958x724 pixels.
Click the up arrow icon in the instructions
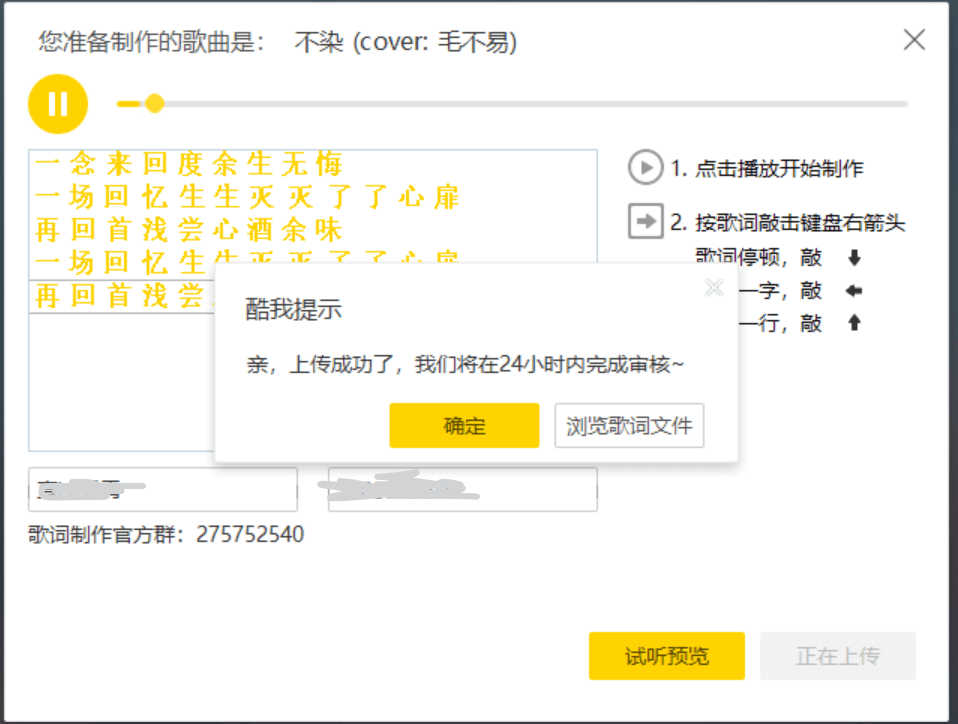[x=853, y=323]
